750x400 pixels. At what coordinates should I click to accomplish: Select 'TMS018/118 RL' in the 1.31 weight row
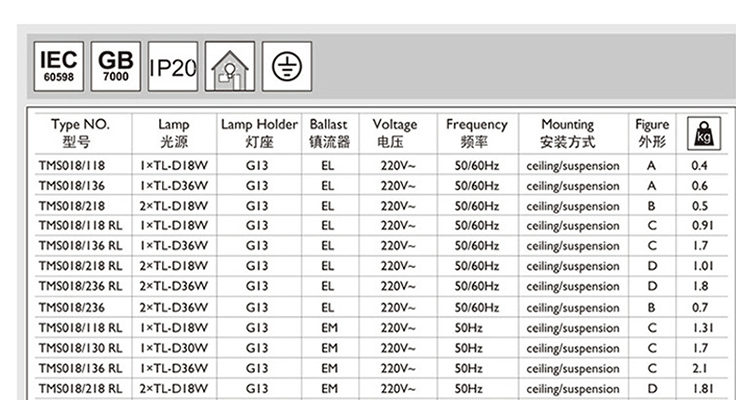(80, 328)
